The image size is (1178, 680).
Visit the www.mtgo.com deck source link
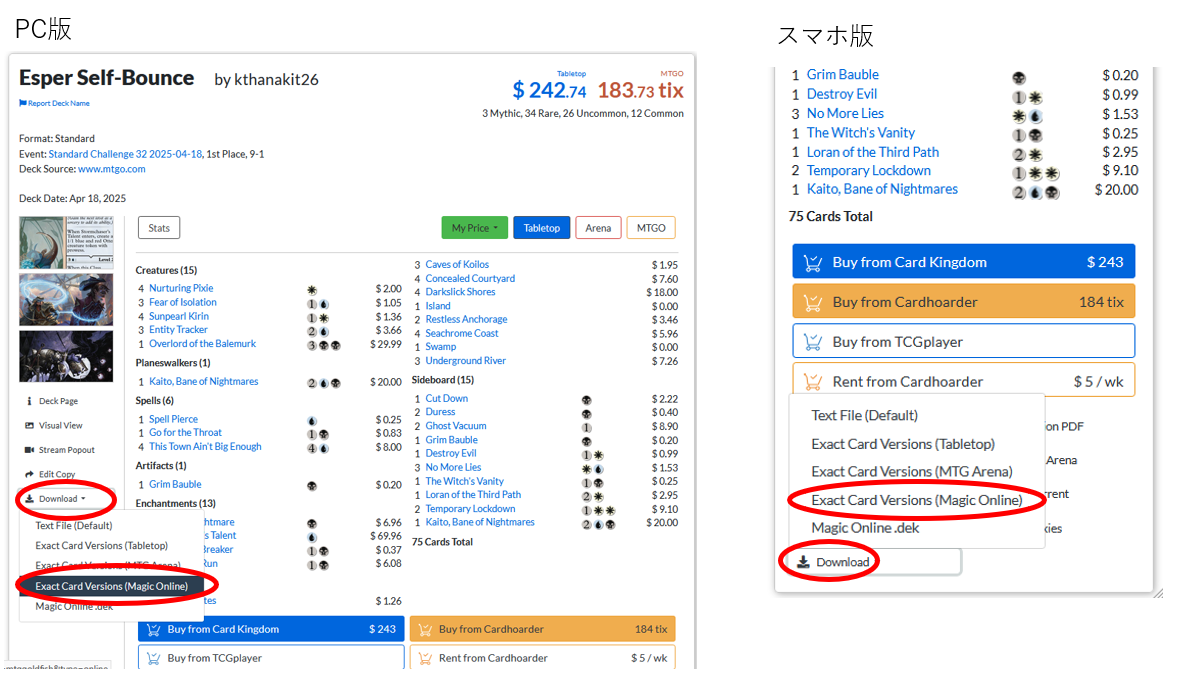[x=112, y=169]
